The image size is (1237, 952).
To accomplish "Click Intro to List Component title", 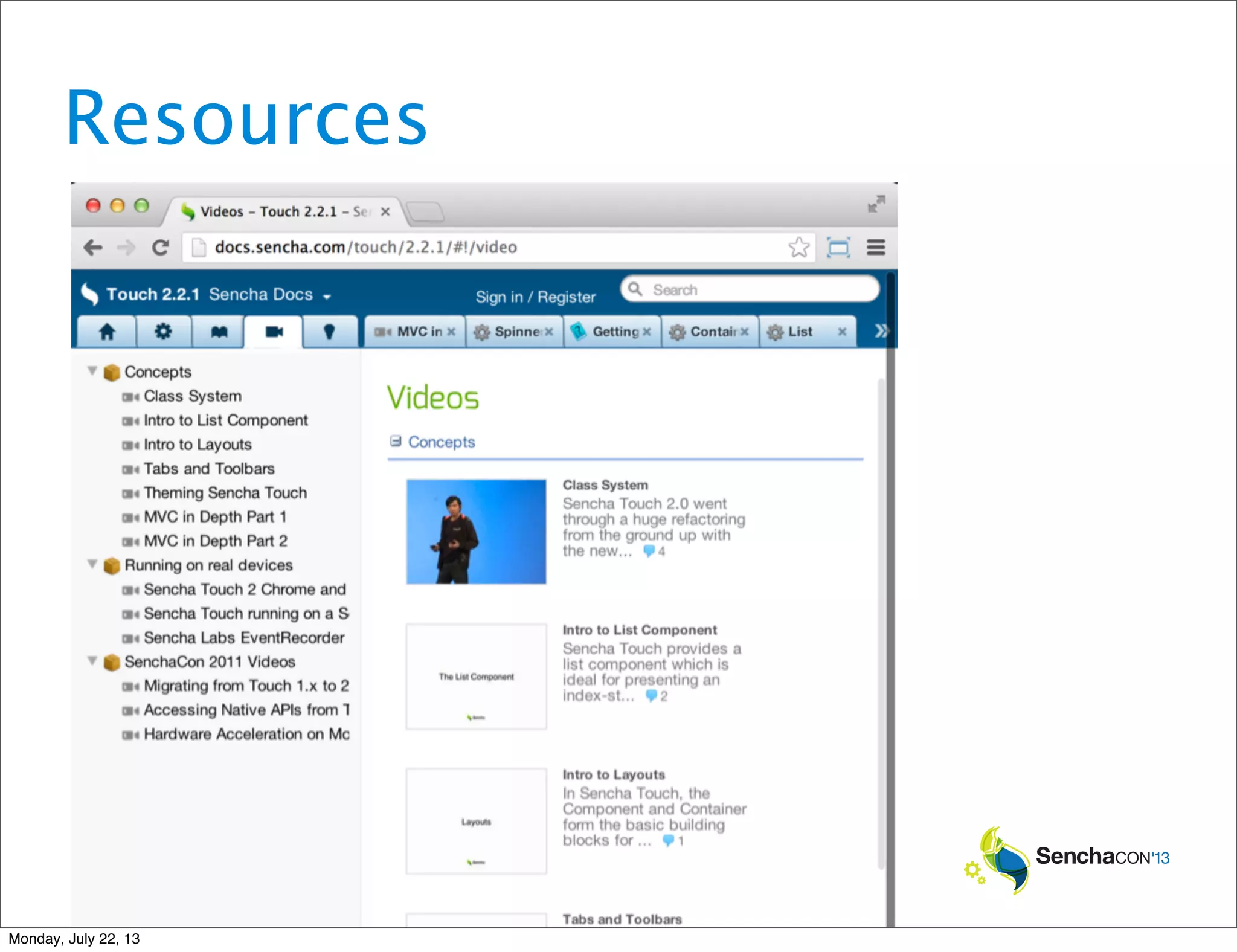I will point(640,630).
